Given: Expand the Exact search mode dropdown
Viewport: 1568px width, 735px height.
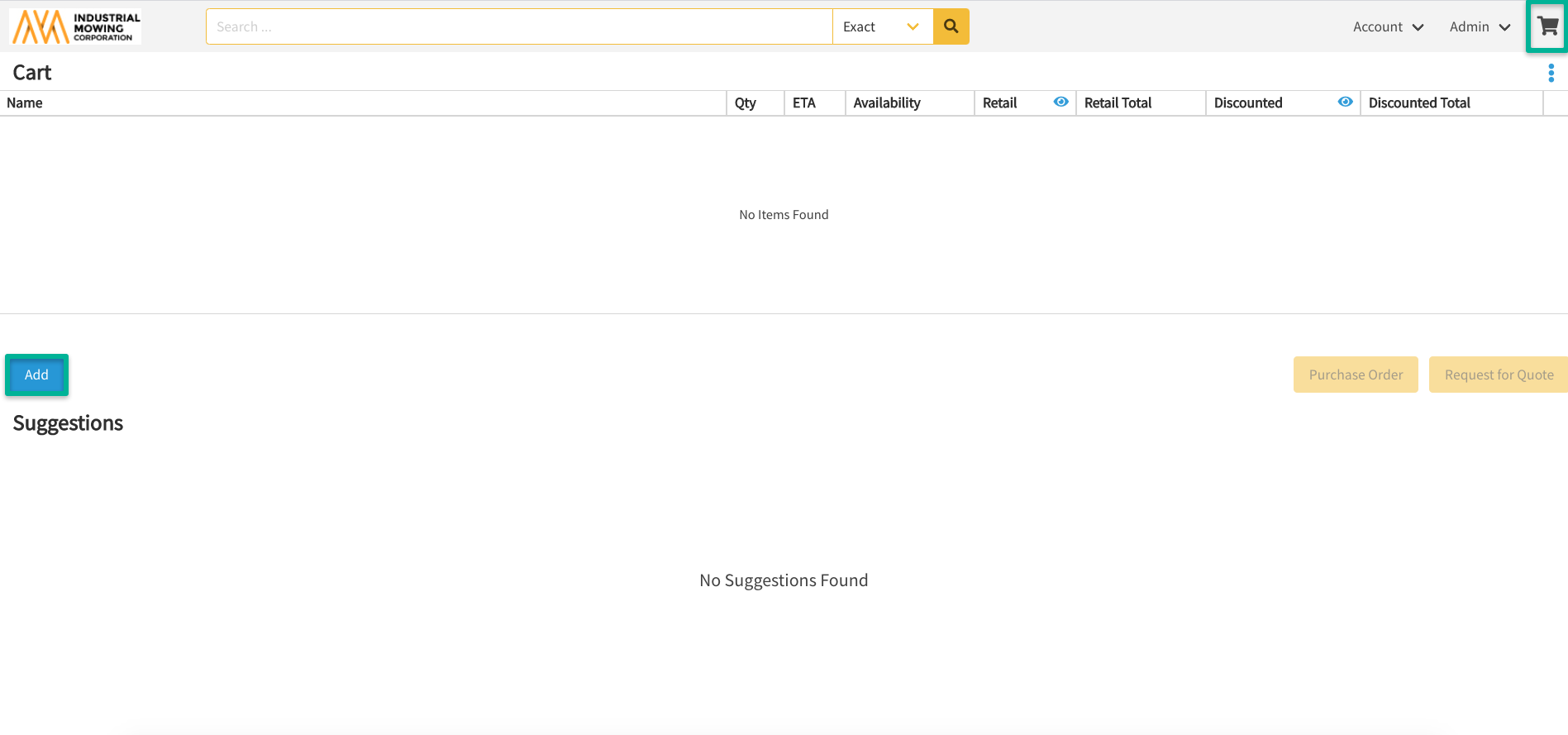Looking at the screenshot, I should point(882,26).
